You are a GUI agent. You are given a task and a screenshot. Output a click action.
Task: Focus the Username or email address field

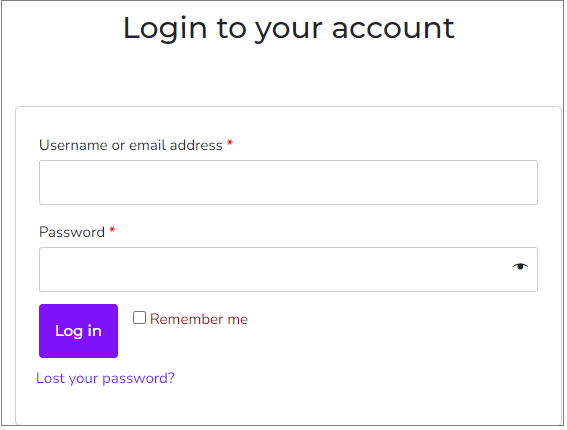290,183
